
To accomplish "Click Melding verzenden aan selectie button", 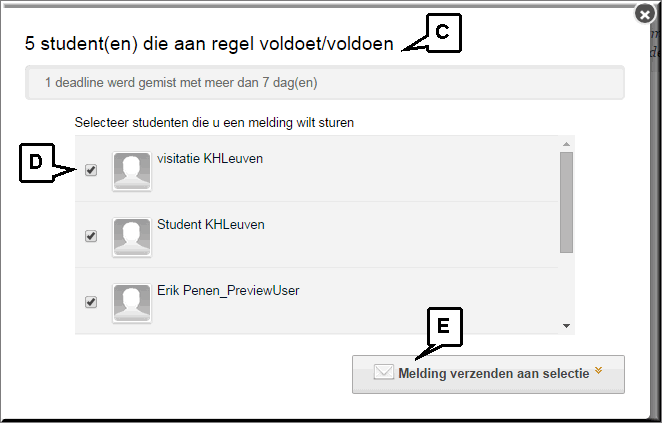I will coord(488,374).
